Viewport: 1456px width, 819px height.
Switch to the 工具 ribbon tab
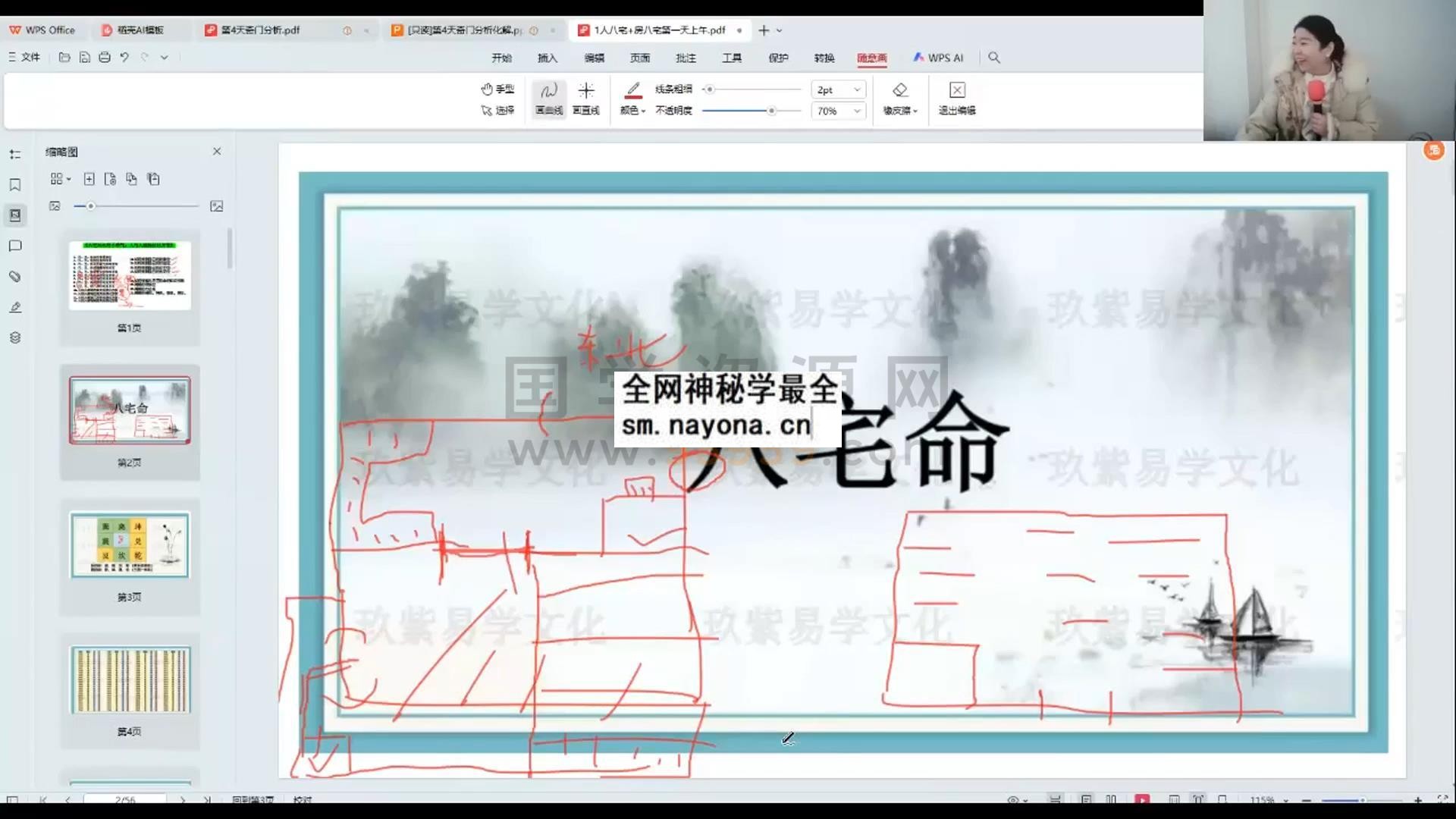732,58
